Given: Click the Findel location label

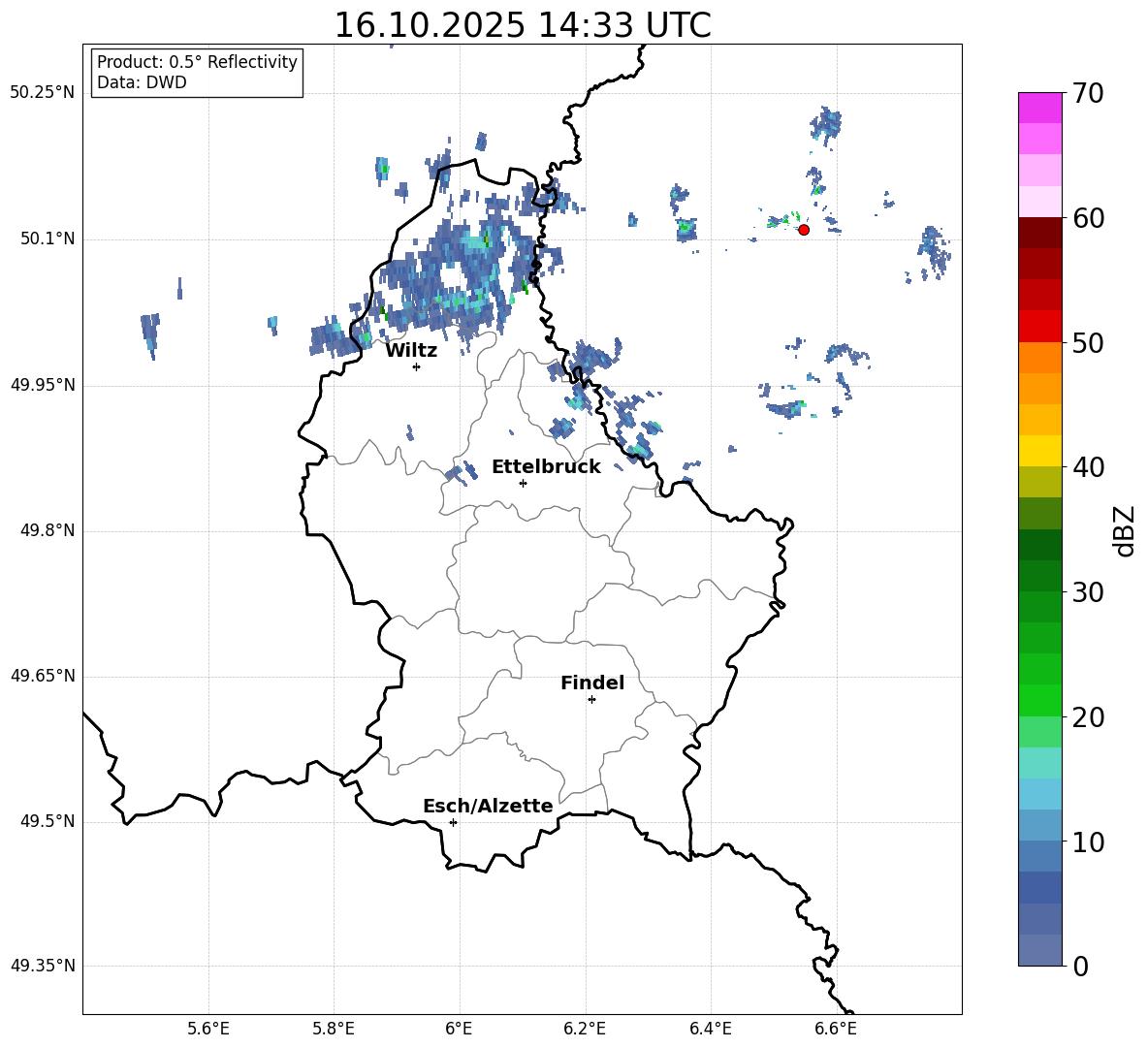Looking at the screenshot, I should pyautogui.click(x=592, y=683).
